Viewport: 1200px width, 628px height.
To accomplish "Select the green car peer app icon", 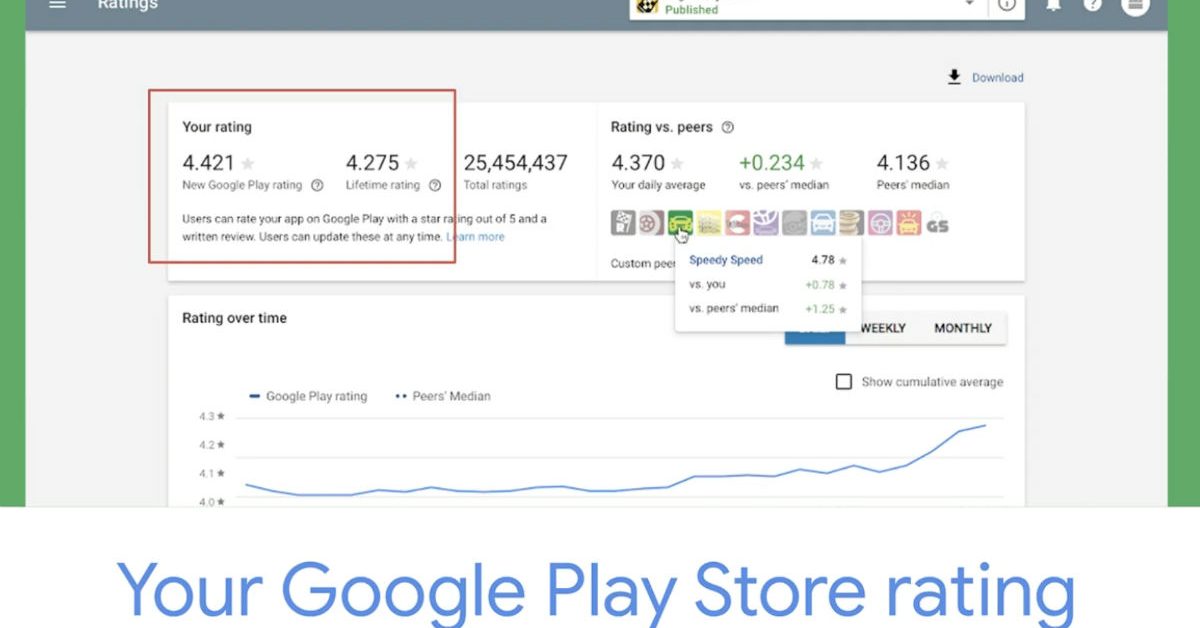I will [x=680, y=223].
